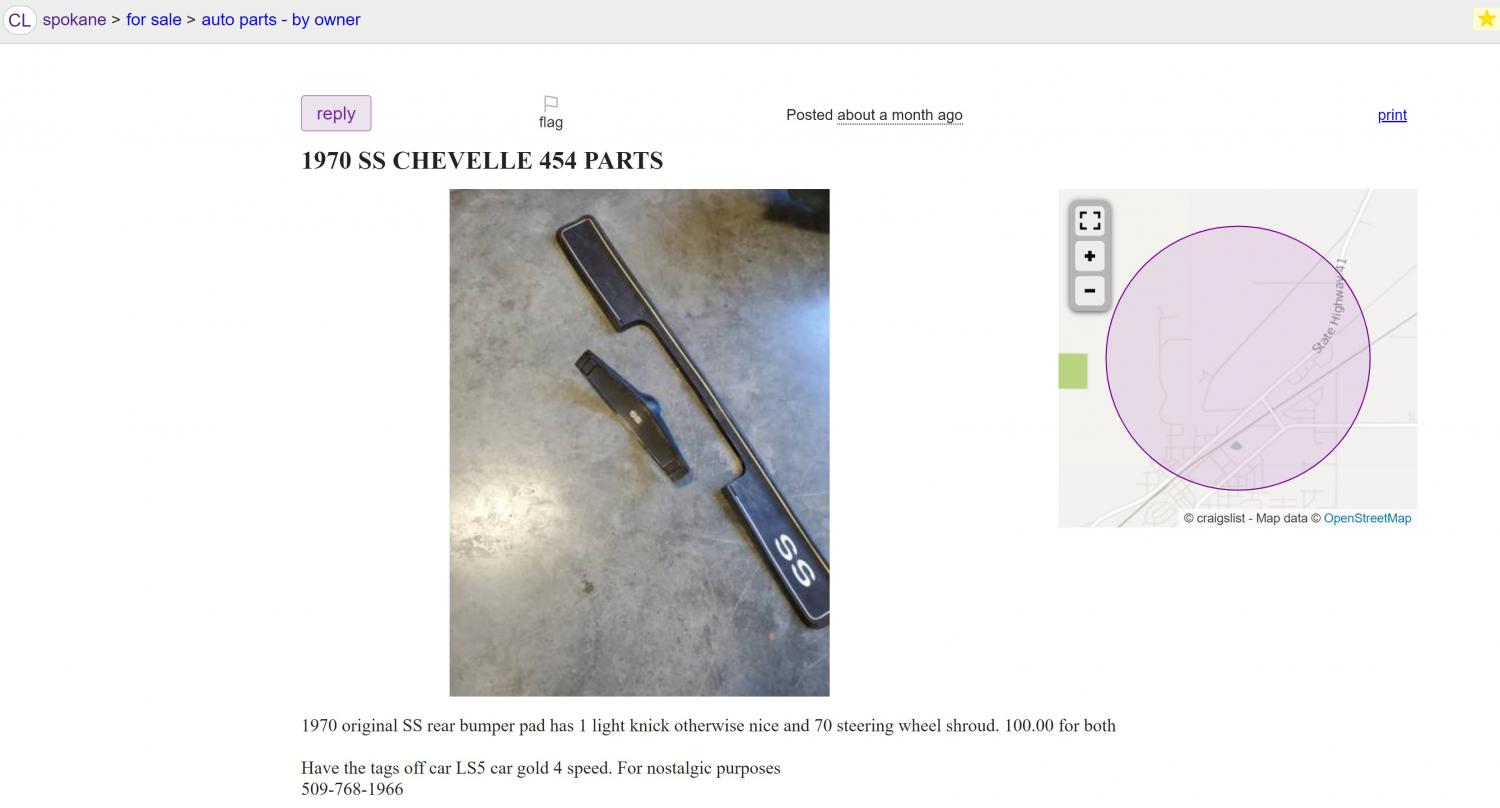Go to the spokane breadcrumb
Viewport: 1500px width, 808px height.
pos(74,20)
